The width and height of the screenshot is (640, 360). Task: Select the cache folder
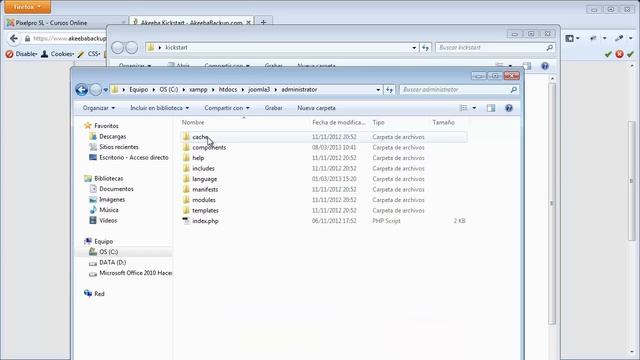click(x=324, y=137)
